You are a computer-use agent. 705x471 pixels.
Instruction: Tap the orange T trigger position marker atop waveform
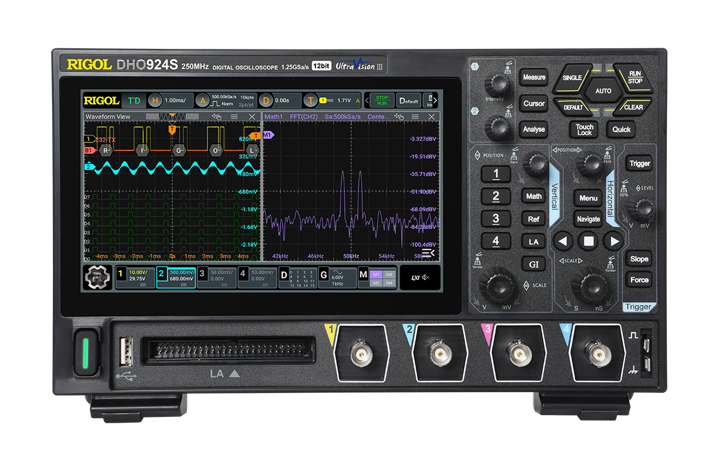(x=172, y=130)
